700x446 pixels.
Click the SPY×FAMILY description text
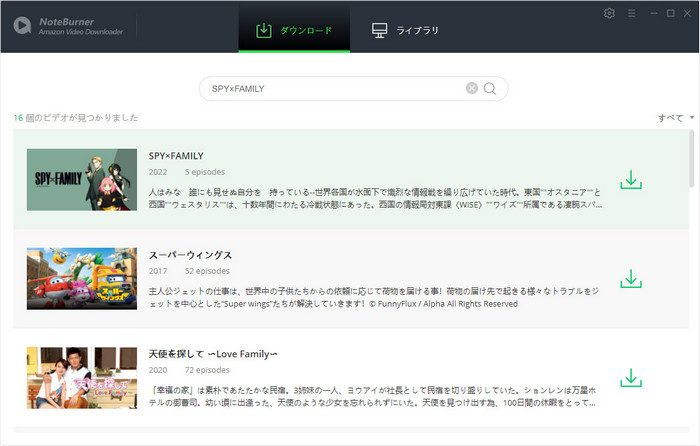pyautogui.click(x=375, y=198)
